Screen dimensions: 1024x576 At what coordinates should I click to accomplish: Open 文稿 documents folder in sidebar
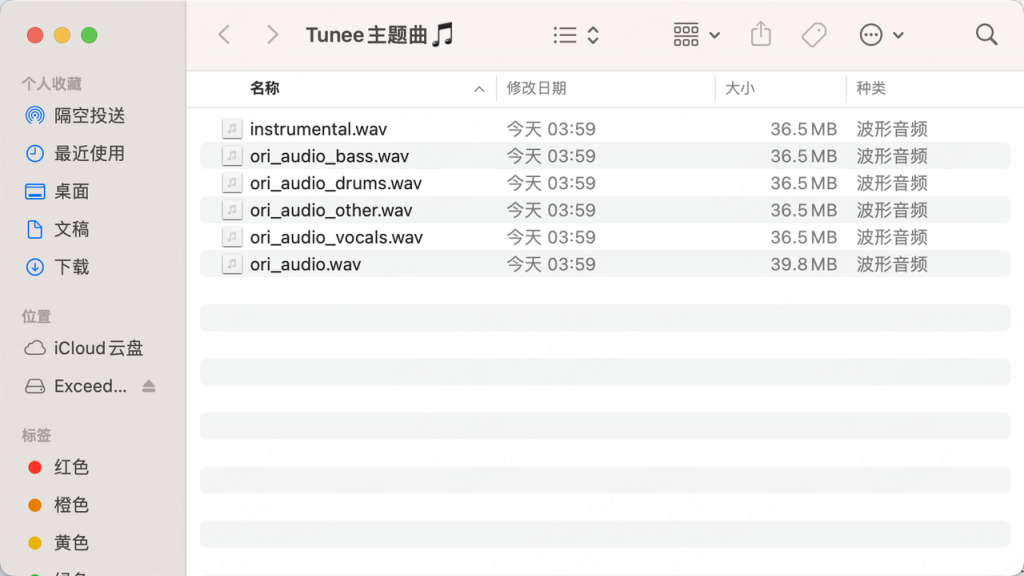click(x=71, y=229)
